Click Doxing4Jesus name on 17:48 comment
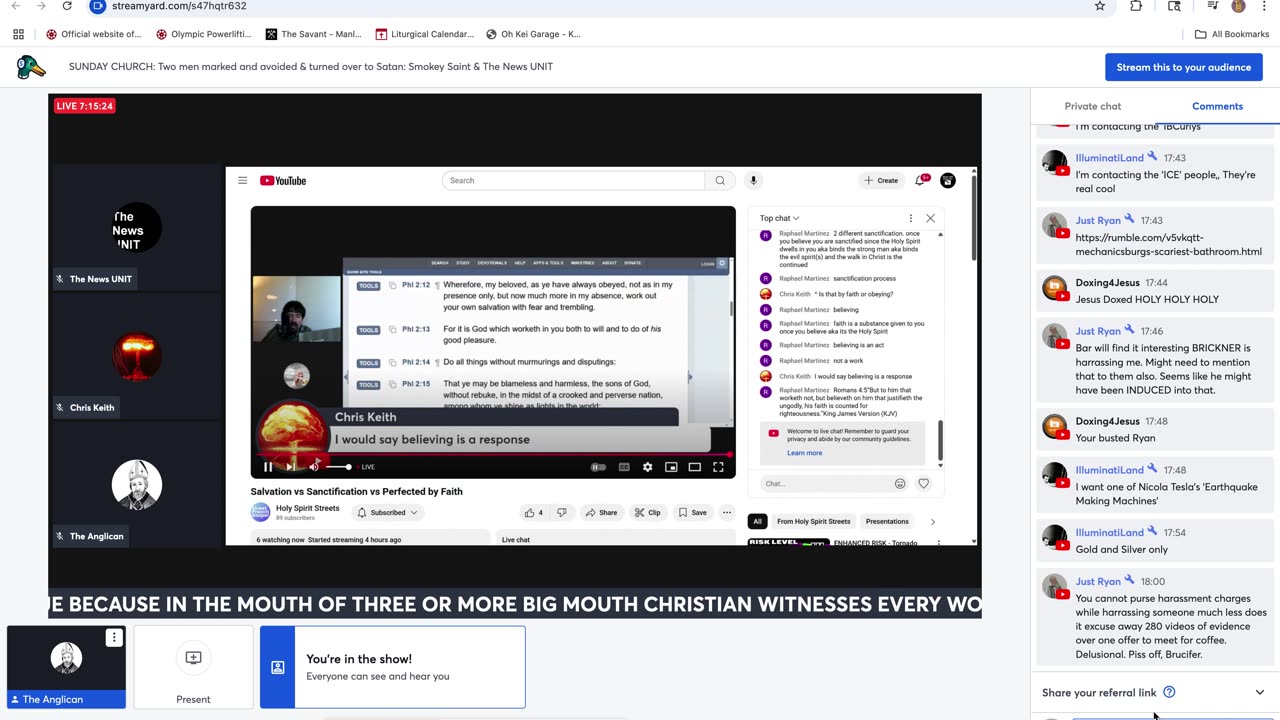The image size is (1280, 720). 1107,421
